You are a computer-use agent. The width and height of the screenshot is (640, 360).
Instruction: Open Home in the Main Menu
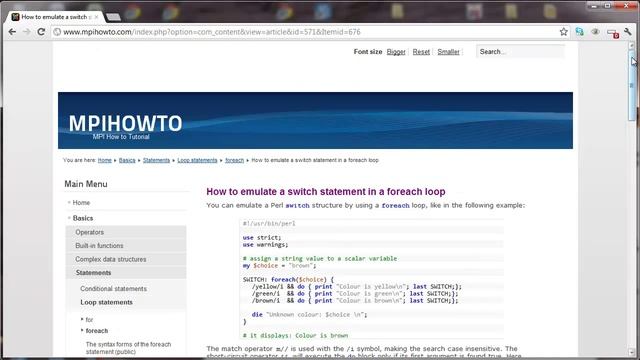point(81,202)
